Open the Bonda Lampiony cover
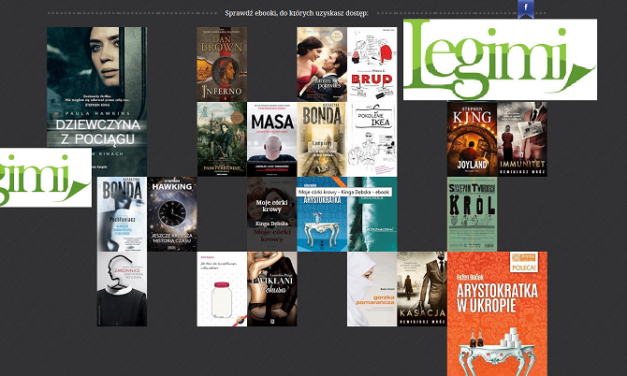The image size is (627, 376). point(321,139)
